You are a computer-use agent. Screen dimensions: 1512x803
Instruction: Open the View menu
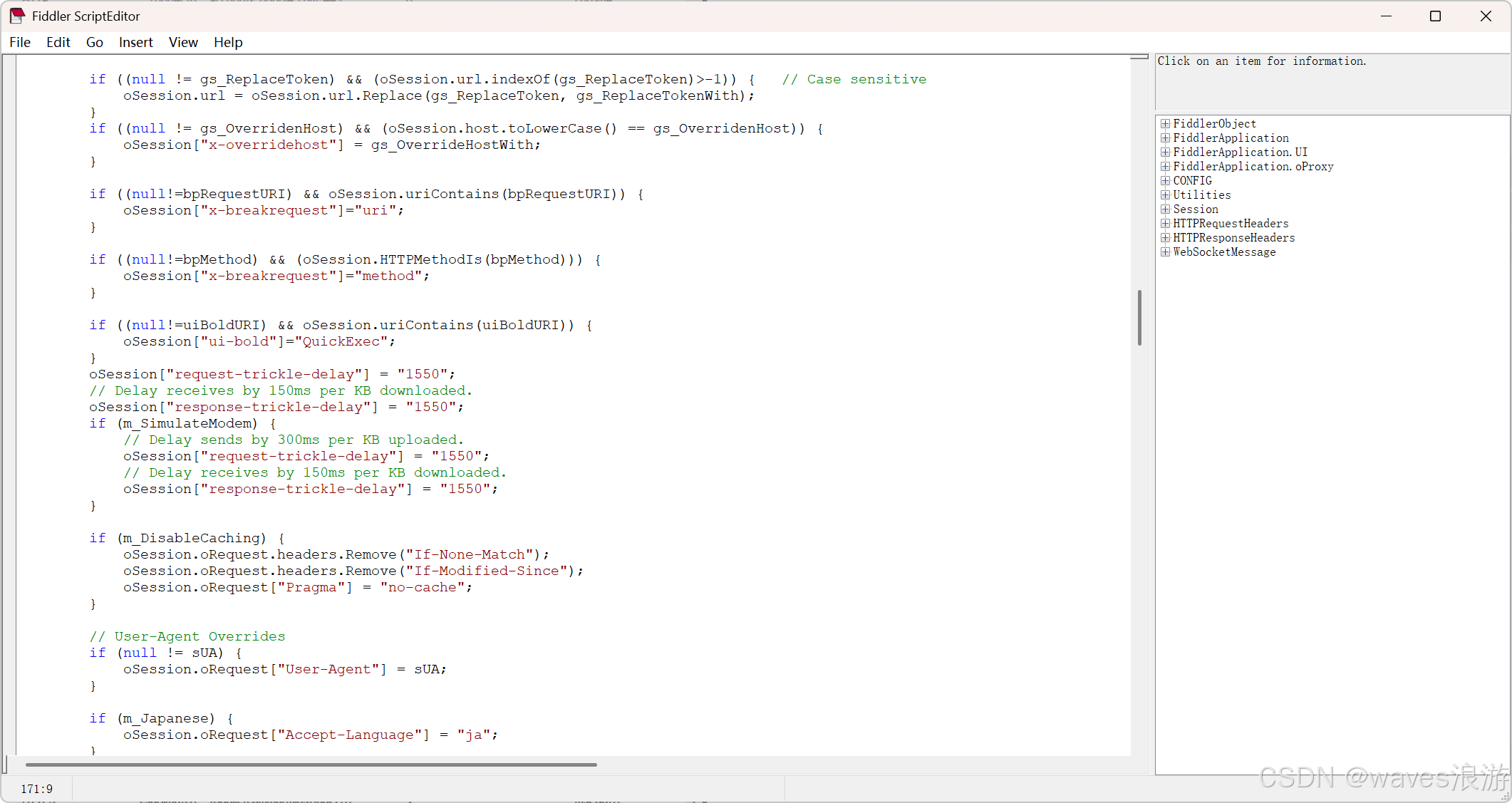click(183, 42)
